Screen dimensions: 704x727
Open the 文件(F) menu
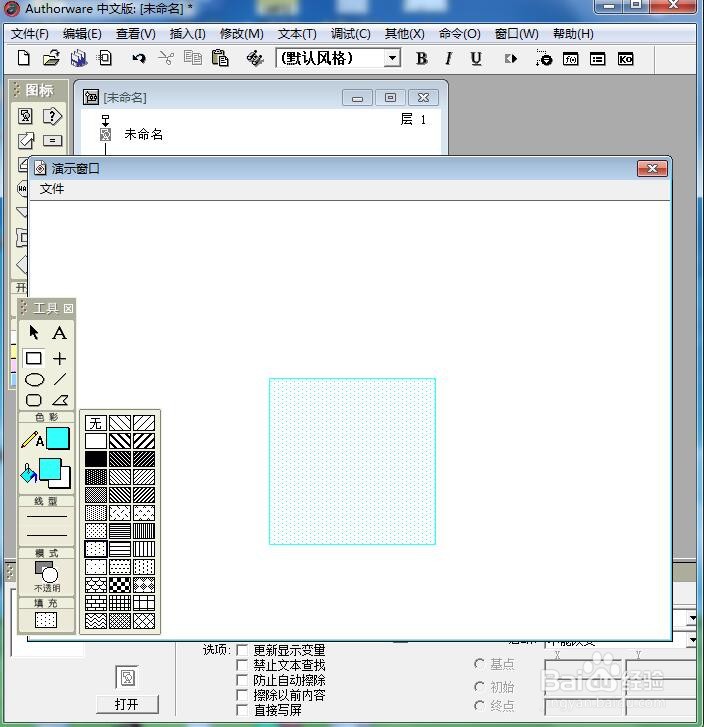click(x=30, y=34)
